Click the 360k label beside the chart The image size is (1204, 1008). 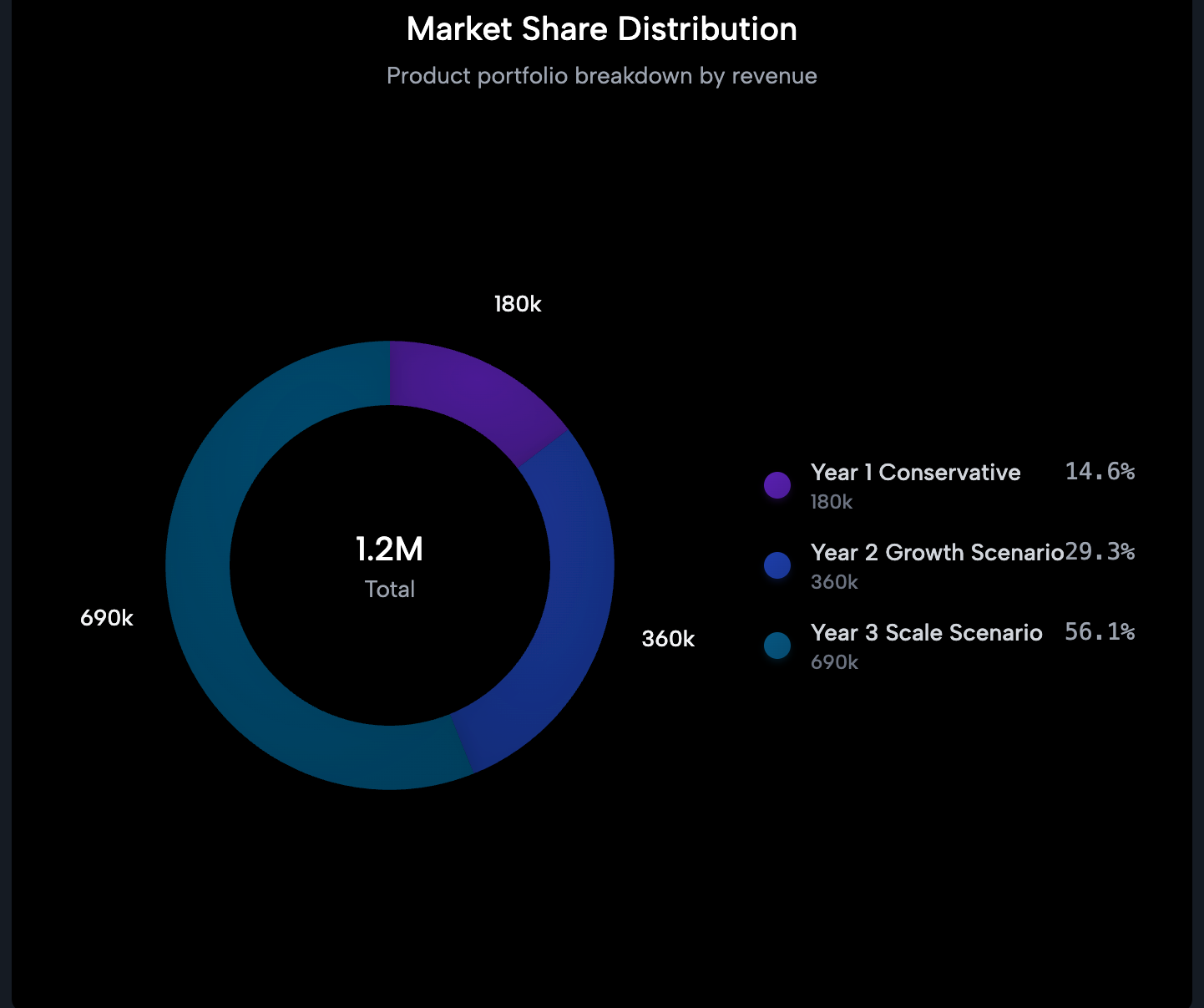(x=668, y=639)
